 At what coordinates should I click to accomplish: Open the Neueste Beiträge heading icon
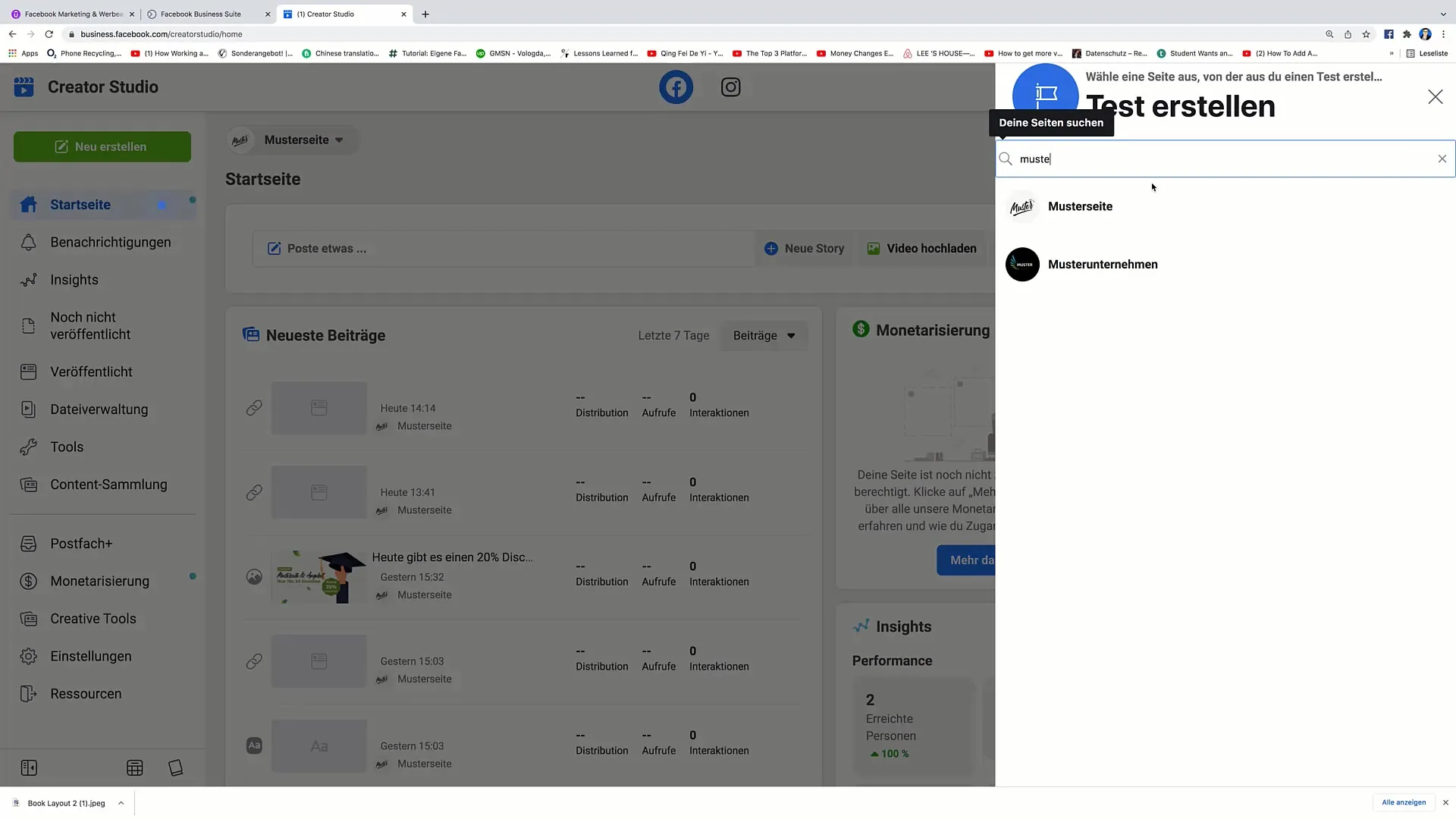click(251, 334)
